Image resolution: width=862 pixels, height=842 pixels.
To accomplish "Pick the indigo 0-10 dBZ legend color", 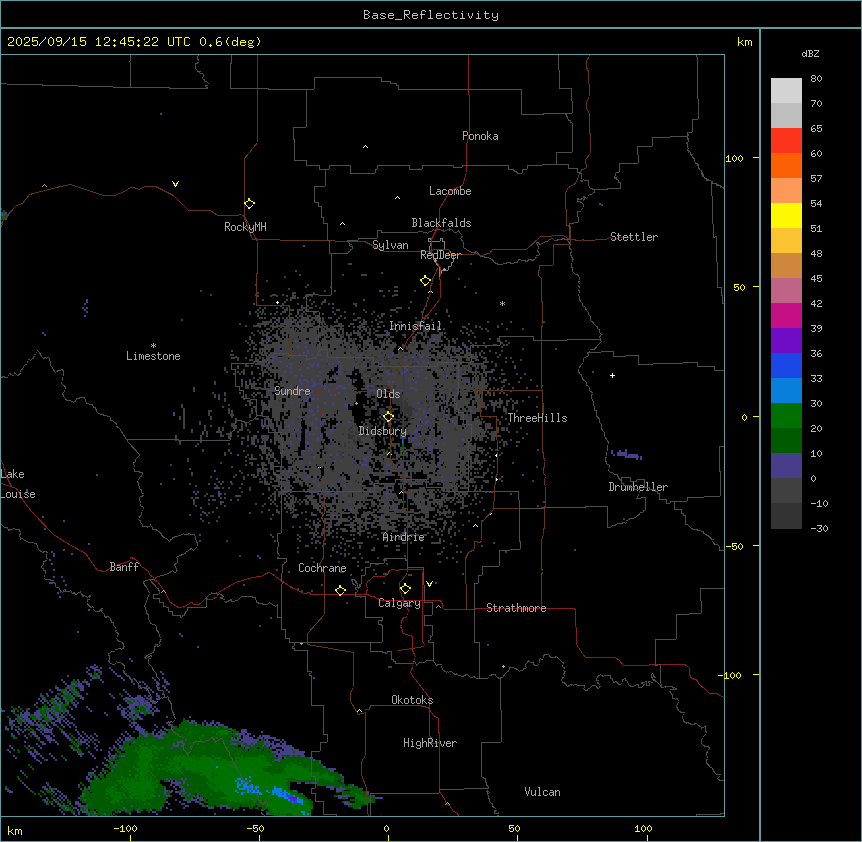I will (x=786, y=466).
